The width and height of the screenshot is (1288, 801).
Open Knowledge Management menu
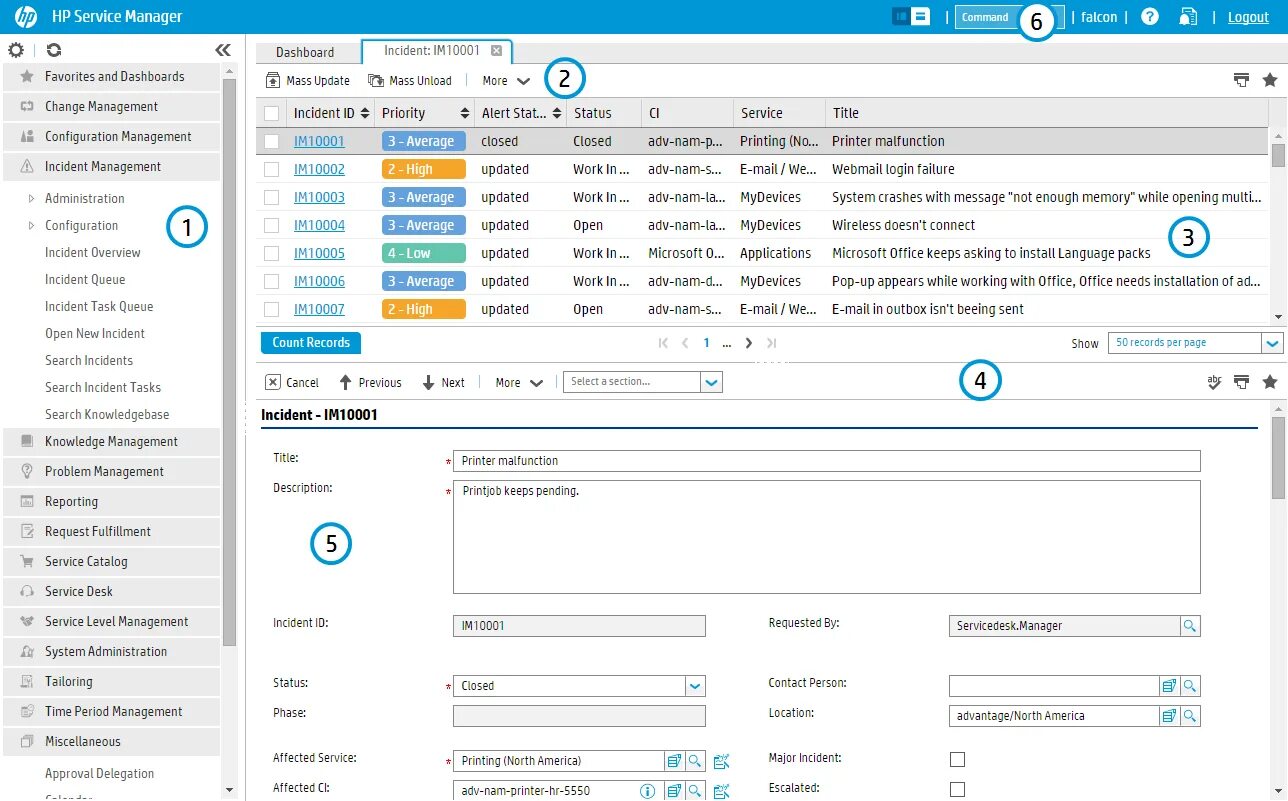(111, 442)
